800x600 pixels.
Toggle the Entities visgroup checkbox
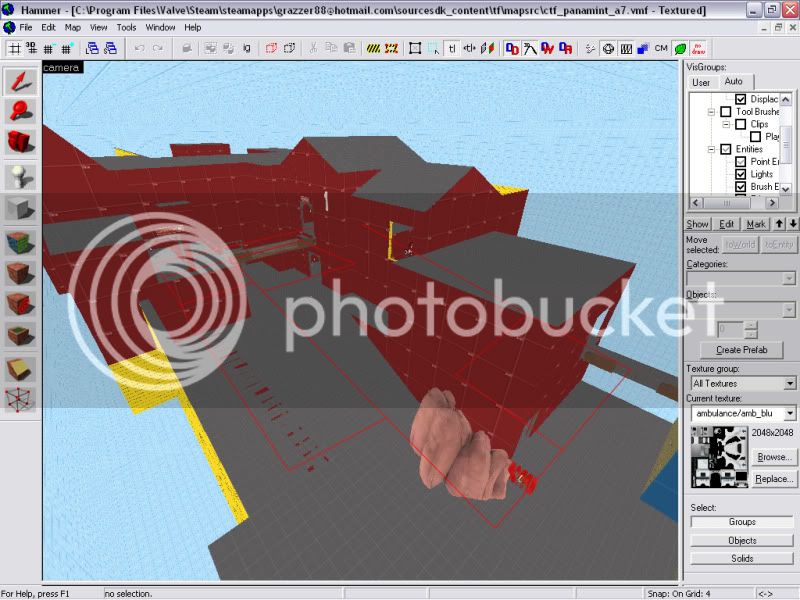[x=726, y=149]
